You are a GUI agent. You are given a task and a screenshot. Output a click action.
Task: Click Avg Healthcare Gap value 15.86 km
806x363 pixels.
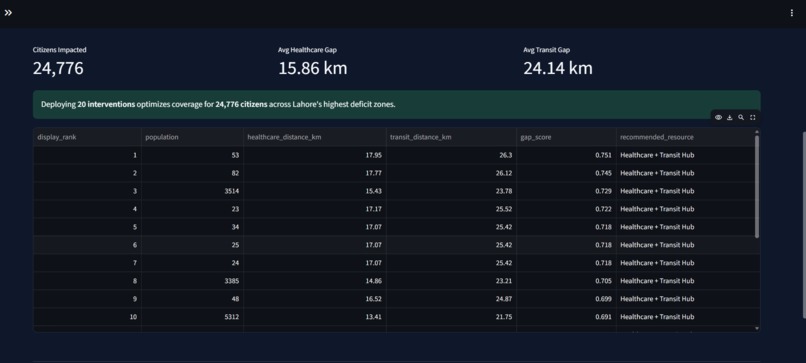click(x=313, y=68)
